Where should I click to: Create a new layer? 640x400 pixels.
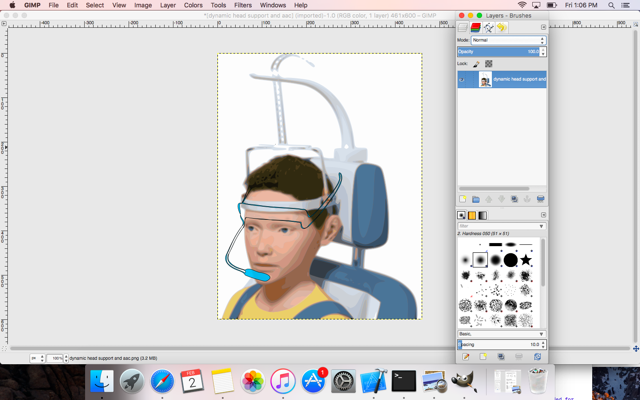pyautogui.click(x=463, y=199)
